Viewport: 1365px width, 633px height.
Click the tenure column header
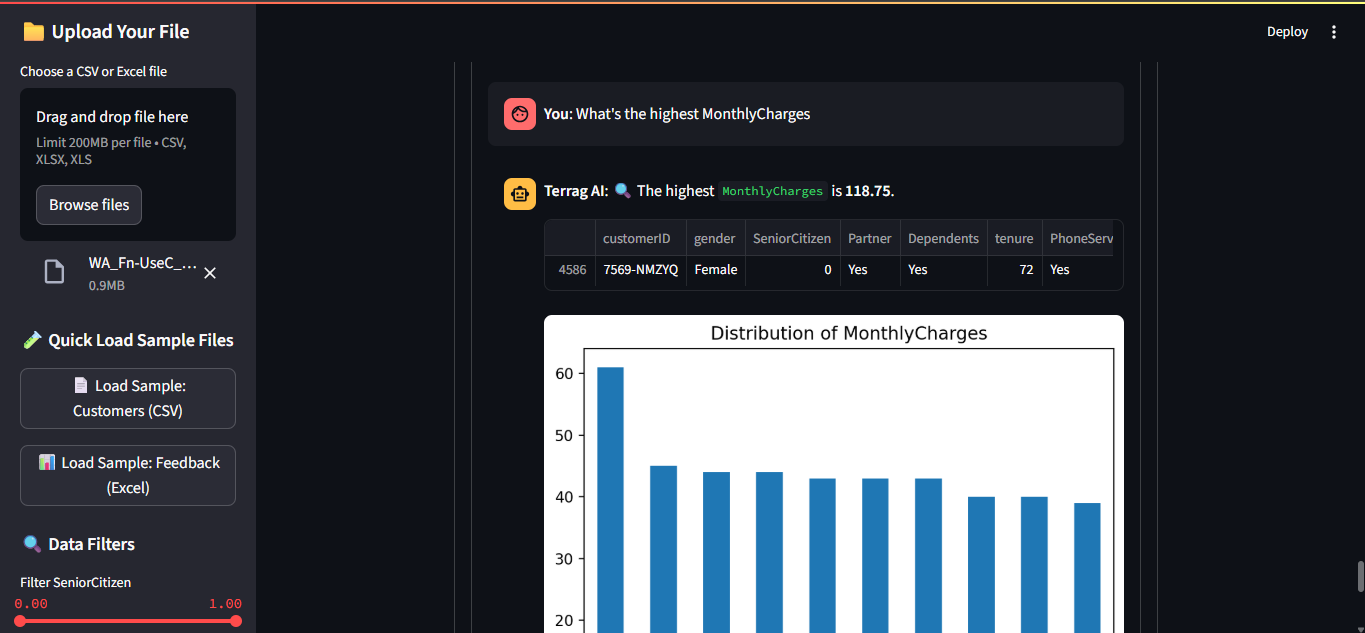tap(1013, 239)
